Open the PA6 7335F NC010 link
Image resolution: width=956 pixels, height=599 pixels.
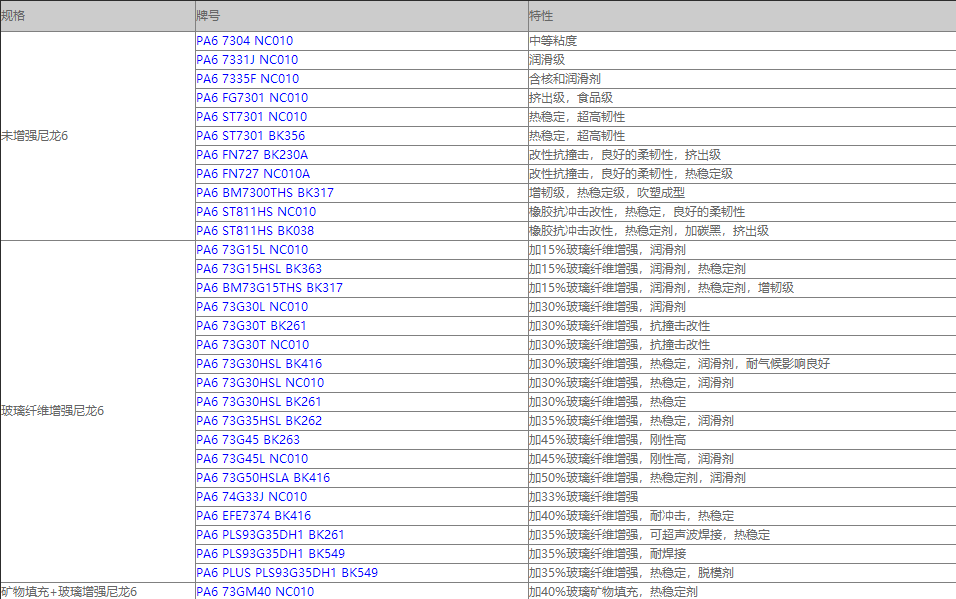click(248, 79)
